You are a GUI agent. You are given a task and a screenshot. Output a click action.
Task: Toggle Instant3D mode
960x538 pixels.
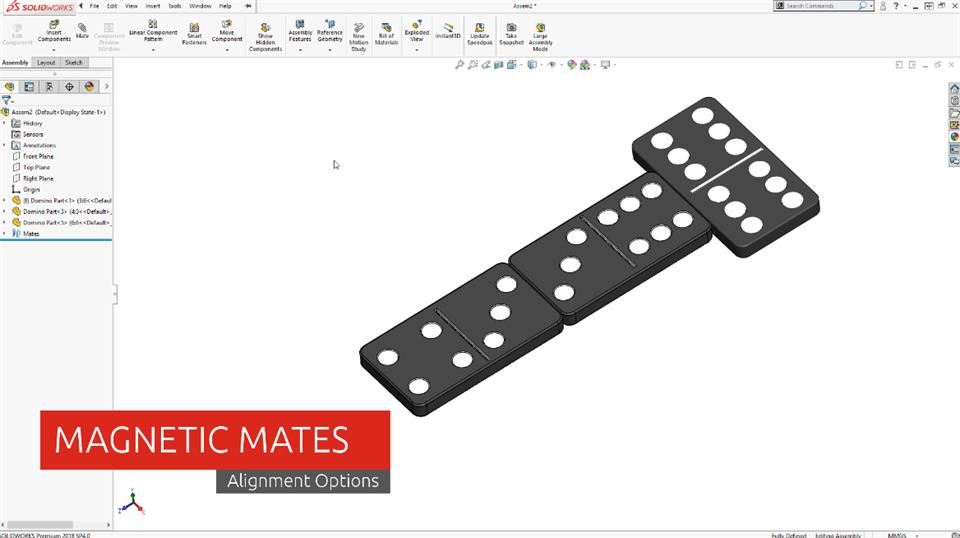(449, 31)
